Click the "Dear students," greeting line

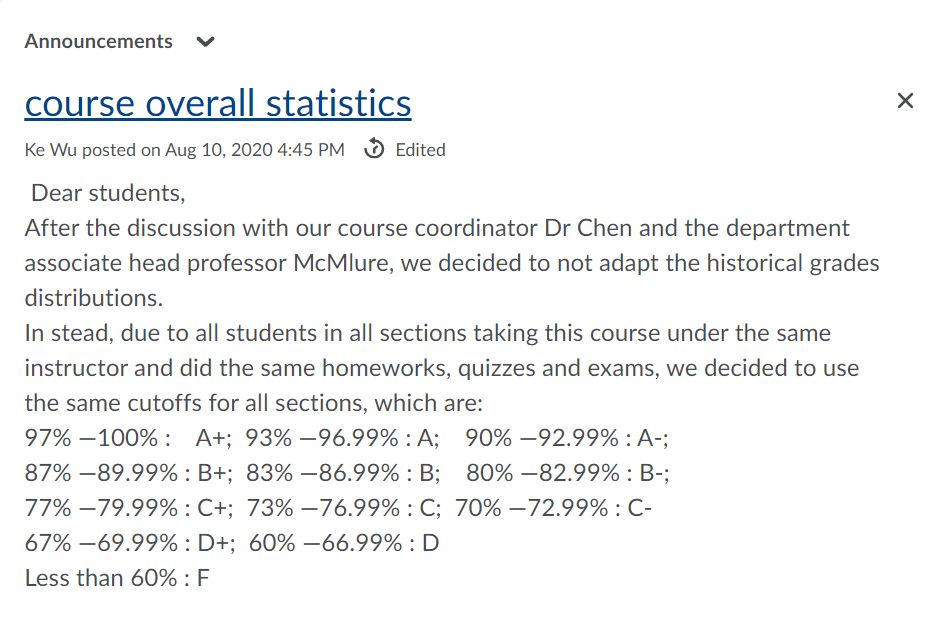pyautogui.click(x=108, y=192)
